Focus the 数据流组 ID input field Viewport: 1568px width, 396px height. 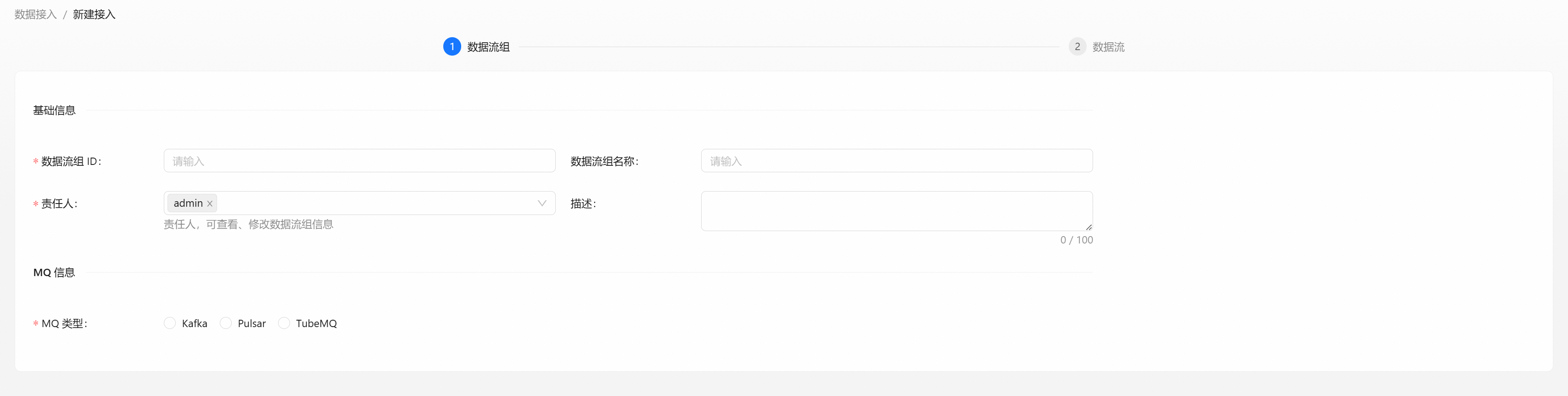coord(359,161)
